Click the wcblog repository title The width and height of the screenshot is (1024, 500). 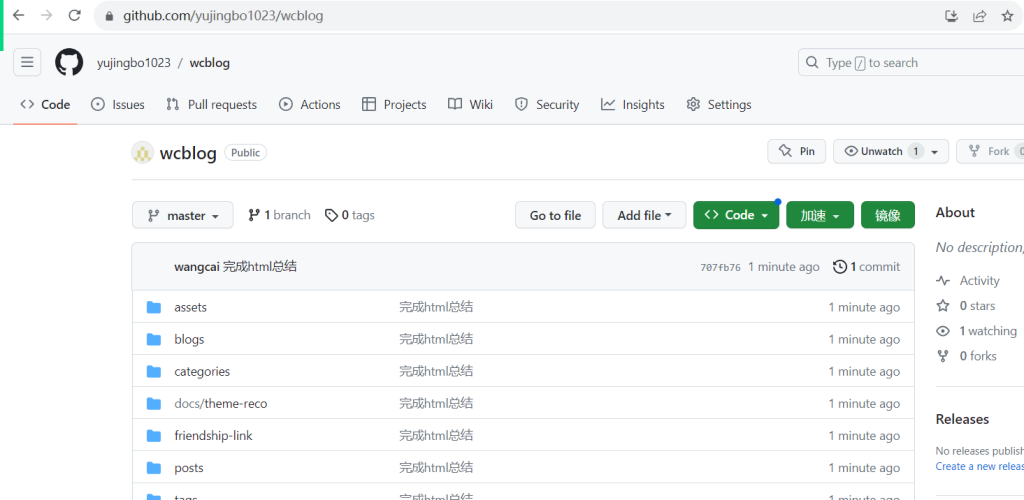(188, 153)
